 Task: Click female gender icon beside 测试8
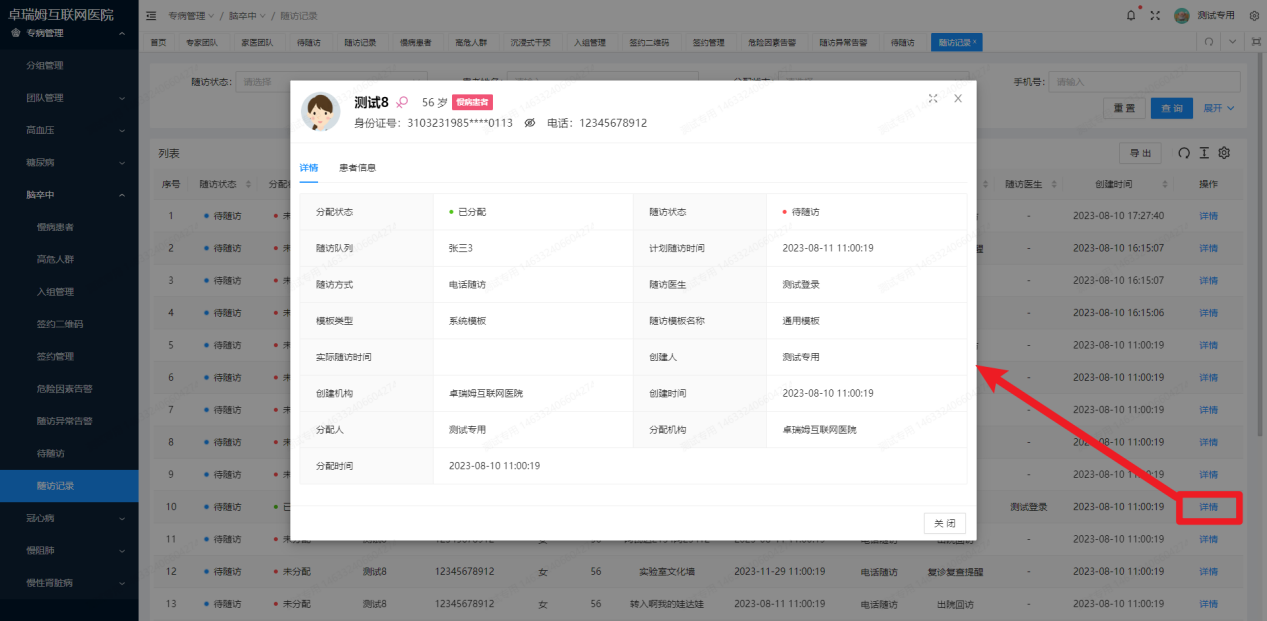pyautogui.click(x=402, y=102)
